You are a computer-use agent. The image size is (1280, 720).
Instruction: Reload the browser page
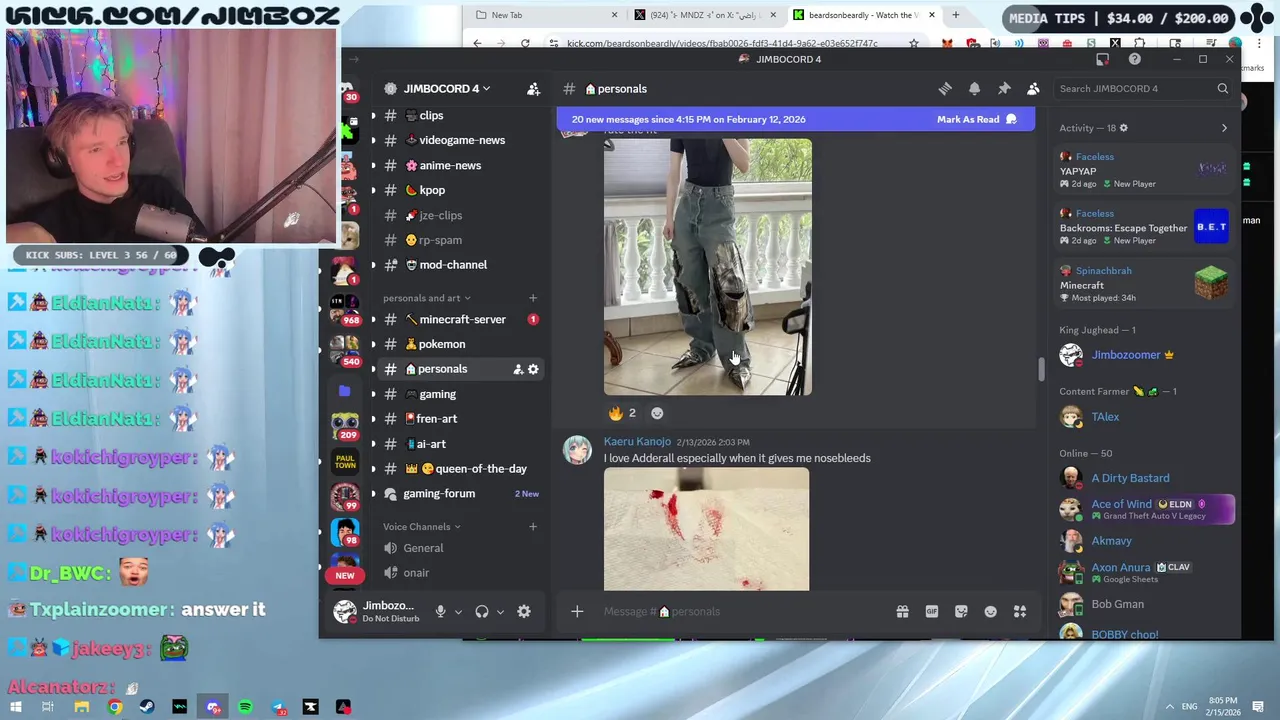pos(525,43)
